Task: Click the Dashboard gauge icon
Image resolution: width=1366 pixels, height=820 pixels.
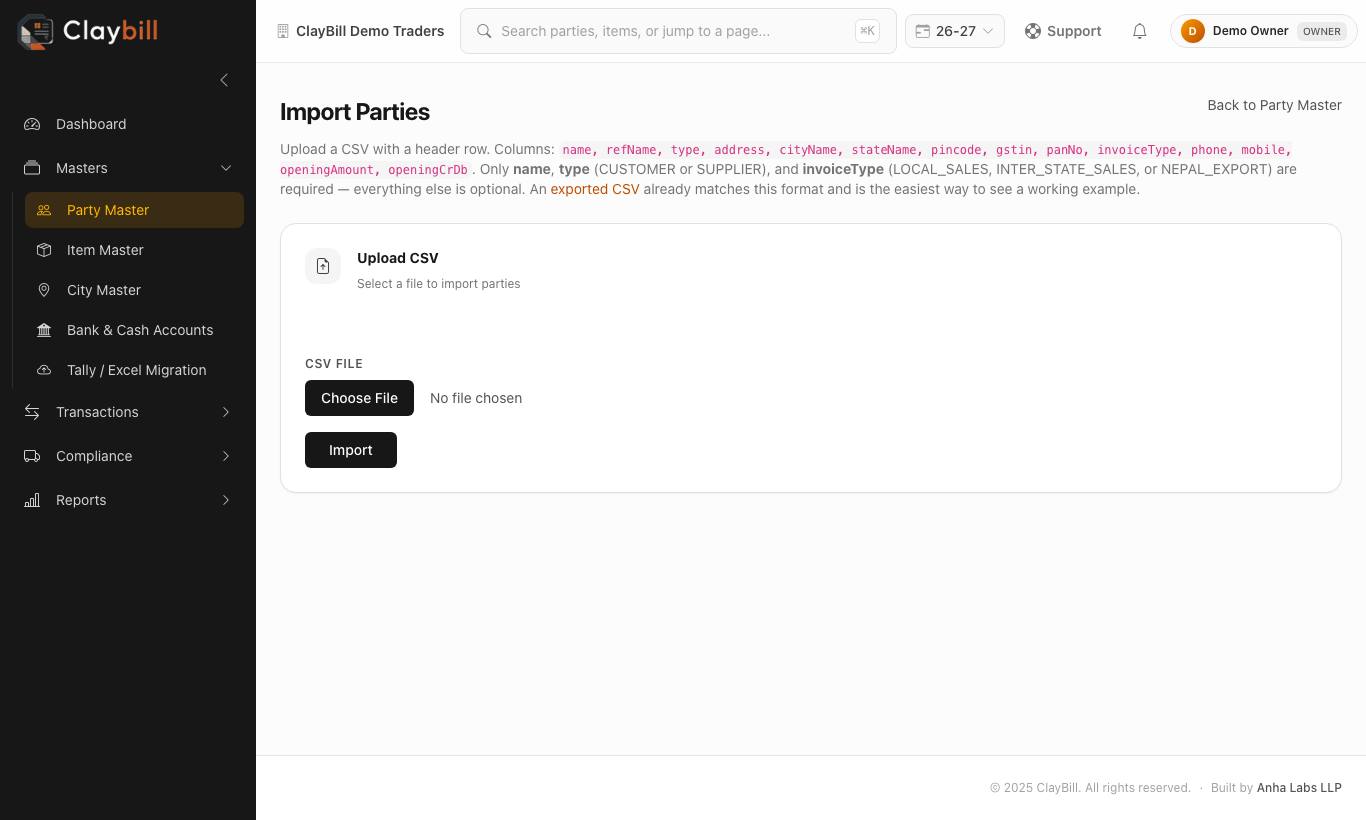Action: point(32,124)
